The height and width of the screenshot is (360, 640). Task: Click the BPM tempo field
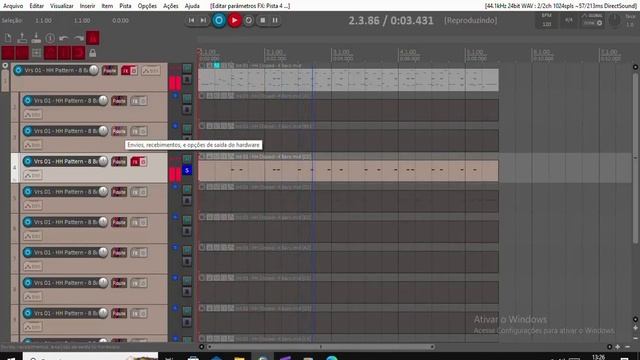pos(547,20)
